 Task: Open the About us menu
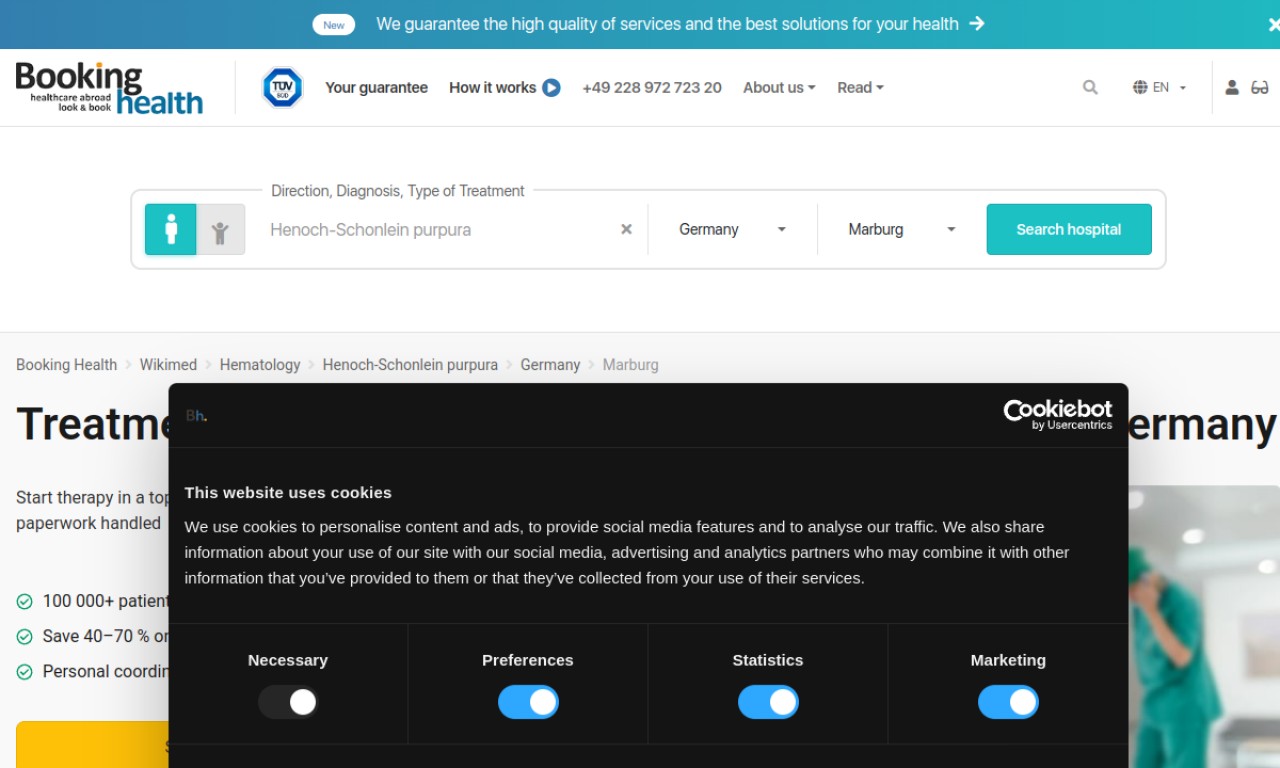pos(779,88)
